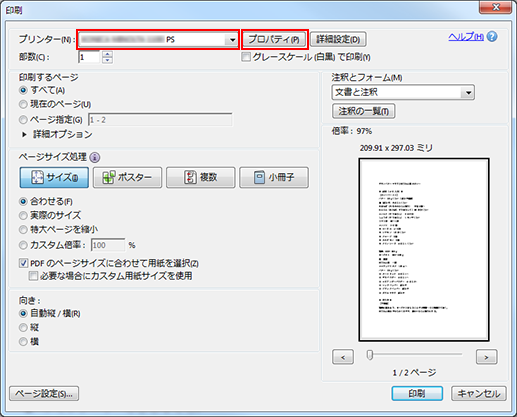This screenshot has height=417, width=517.
Task: Select 自動縦/横 orientation radio button
Action: pos(23,314)
